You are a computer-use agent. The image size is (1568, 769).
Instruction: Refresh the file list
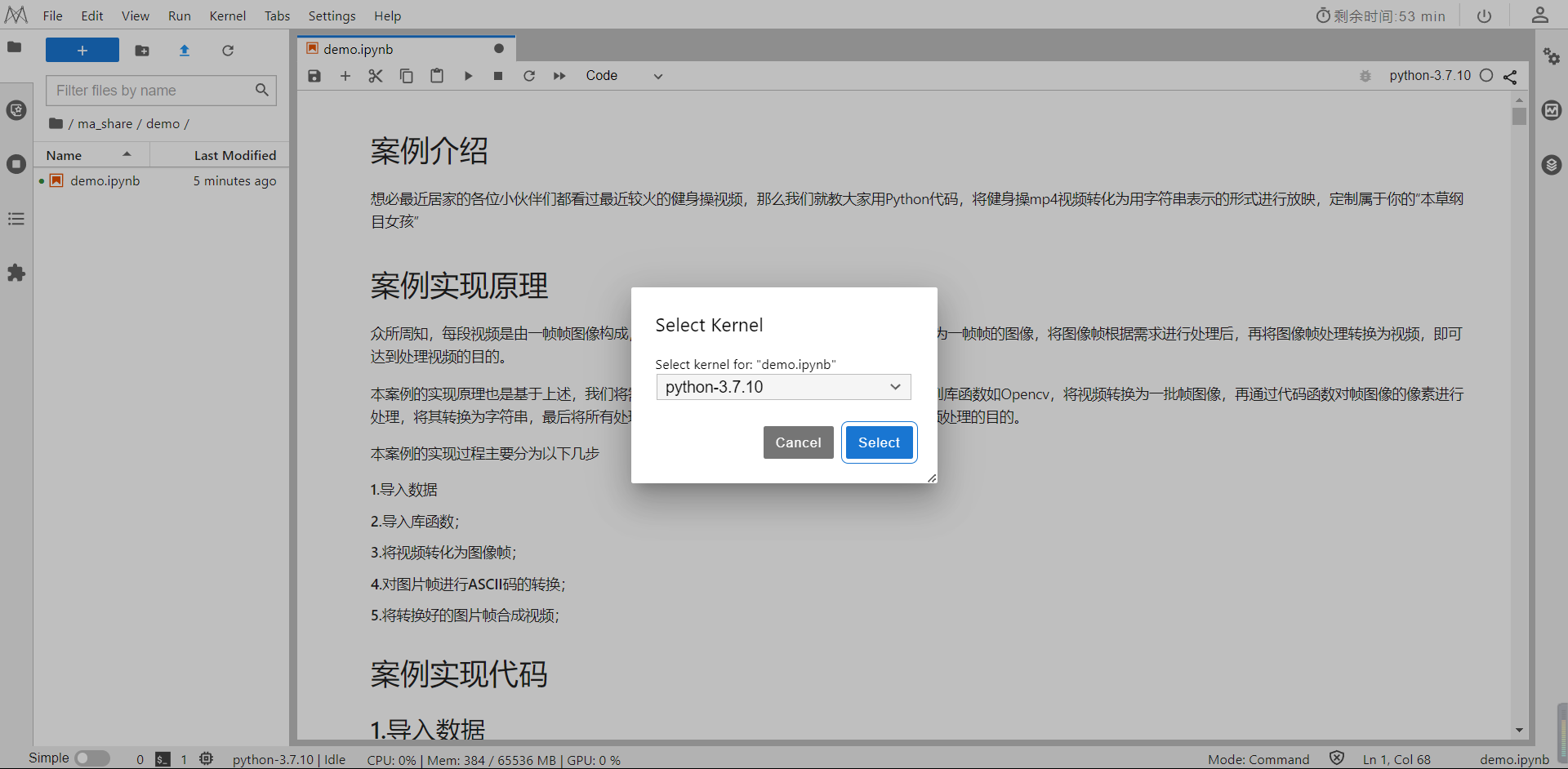(228, 51)
